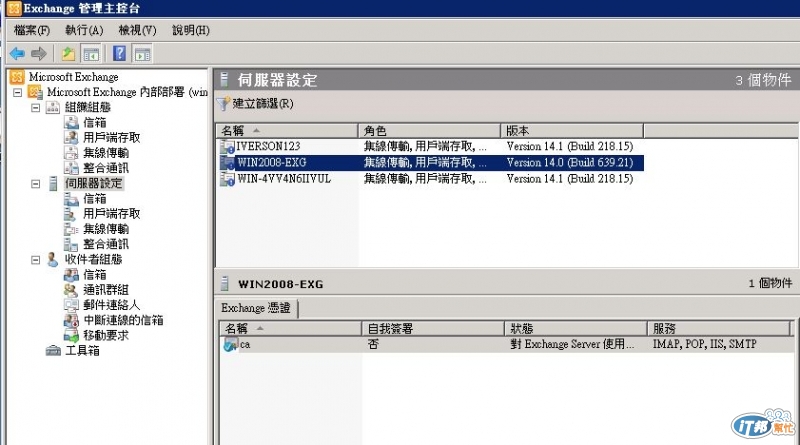
Task: Click the 否 self-signed cell
Action: pos(373,344)
